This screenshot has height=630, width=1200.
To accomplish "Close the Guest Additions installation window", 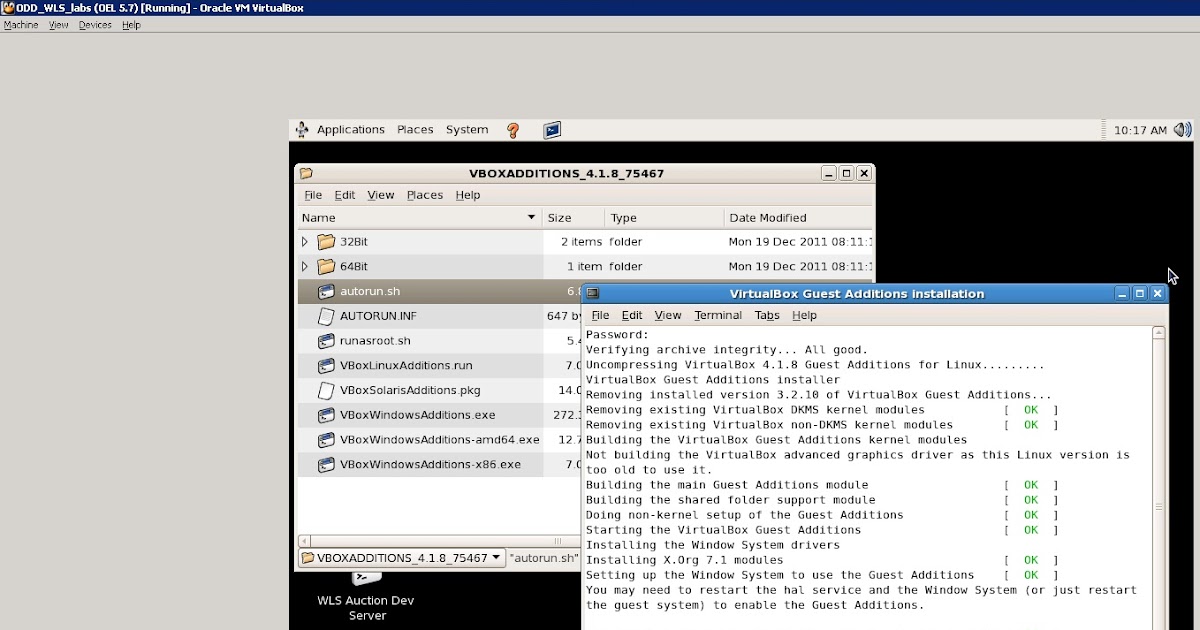I will (1158, 294).
